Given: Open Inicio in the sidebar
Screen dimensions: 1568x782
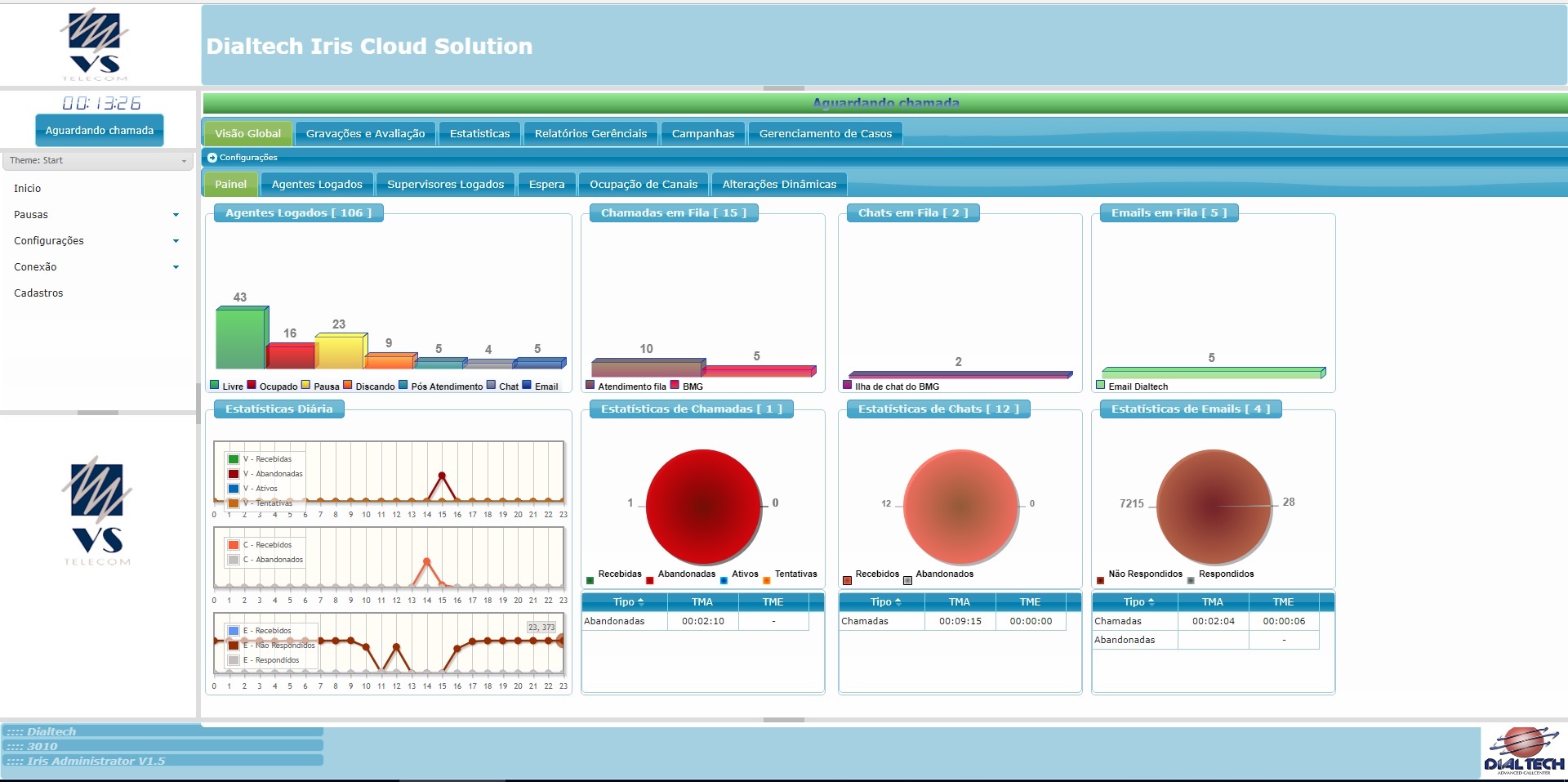Looking at the screenshot, I should point(27,188).
